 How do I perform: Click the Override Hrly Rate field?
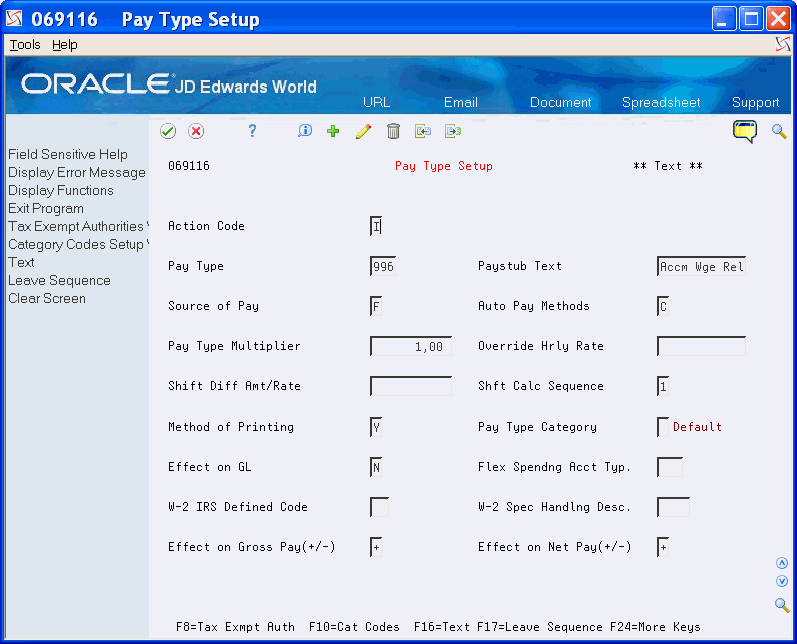coord(701,347)
